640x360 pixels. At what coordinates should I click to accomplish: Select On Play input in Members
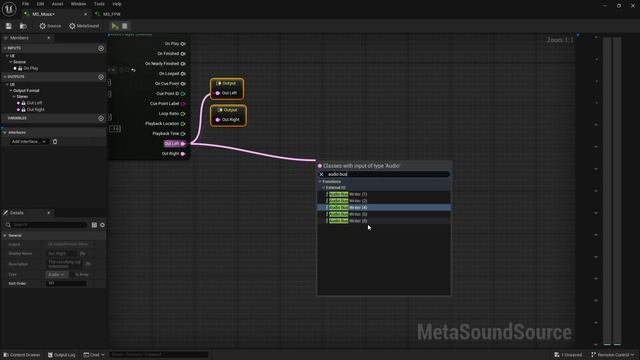(31, 69)
